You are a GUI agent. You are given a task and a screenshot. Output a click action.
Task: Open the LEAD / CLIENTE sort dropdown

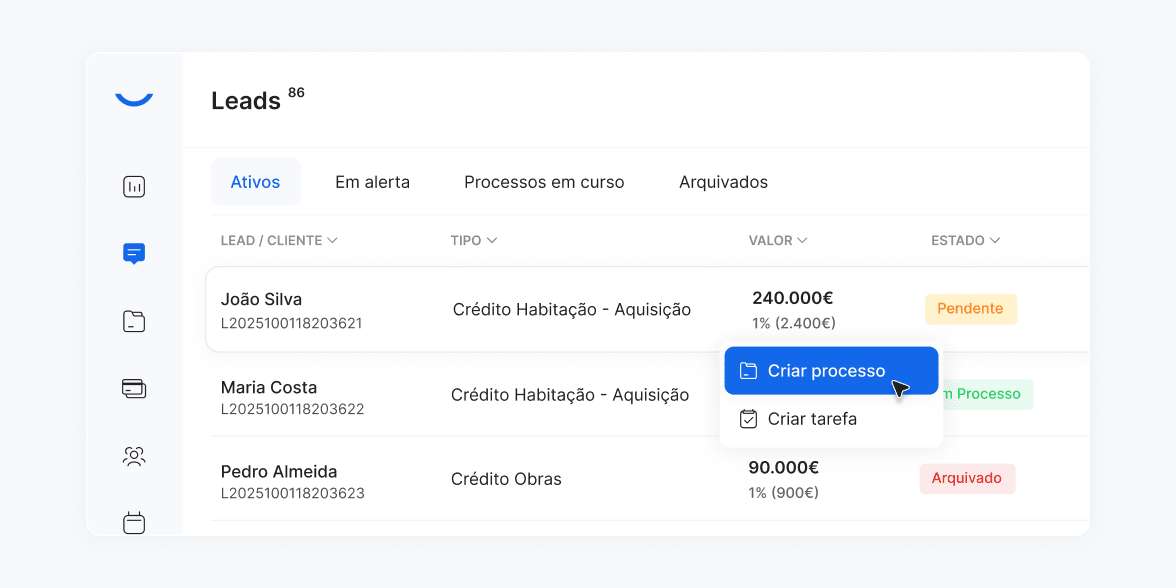click(x=279, y=240)
